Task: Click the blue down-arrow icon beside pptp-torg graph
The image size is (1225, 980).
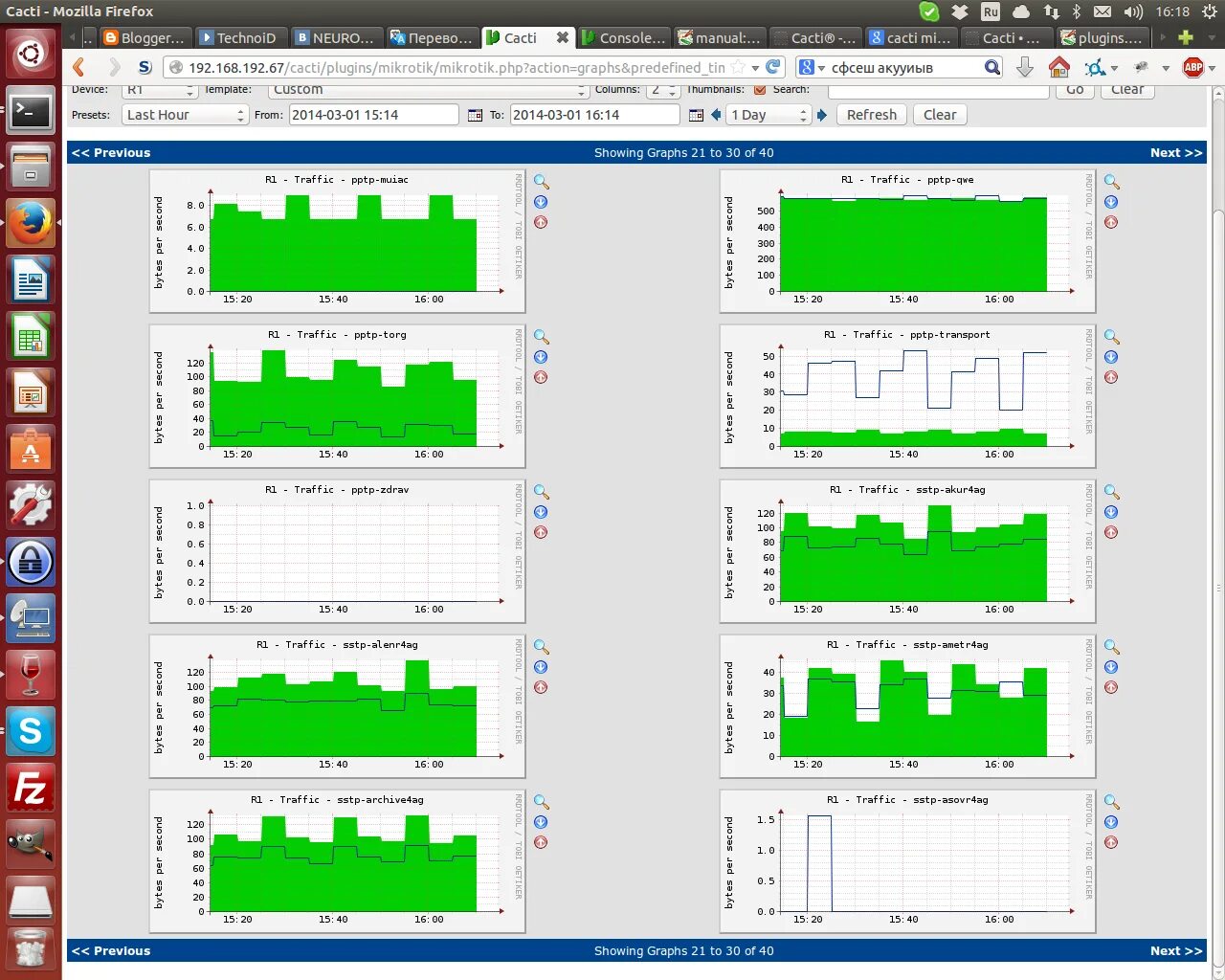Action: click(x=541, y=357)
